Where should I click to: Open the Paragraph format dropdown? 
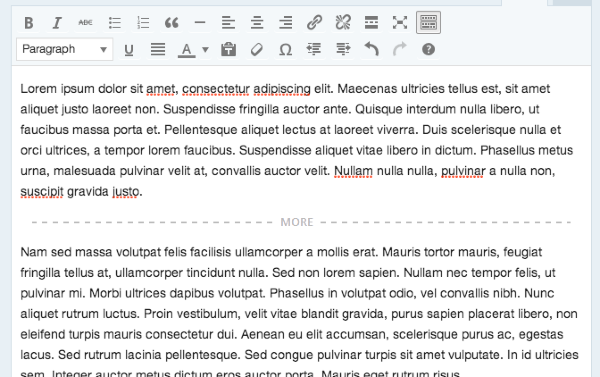[x=65, y=49]
